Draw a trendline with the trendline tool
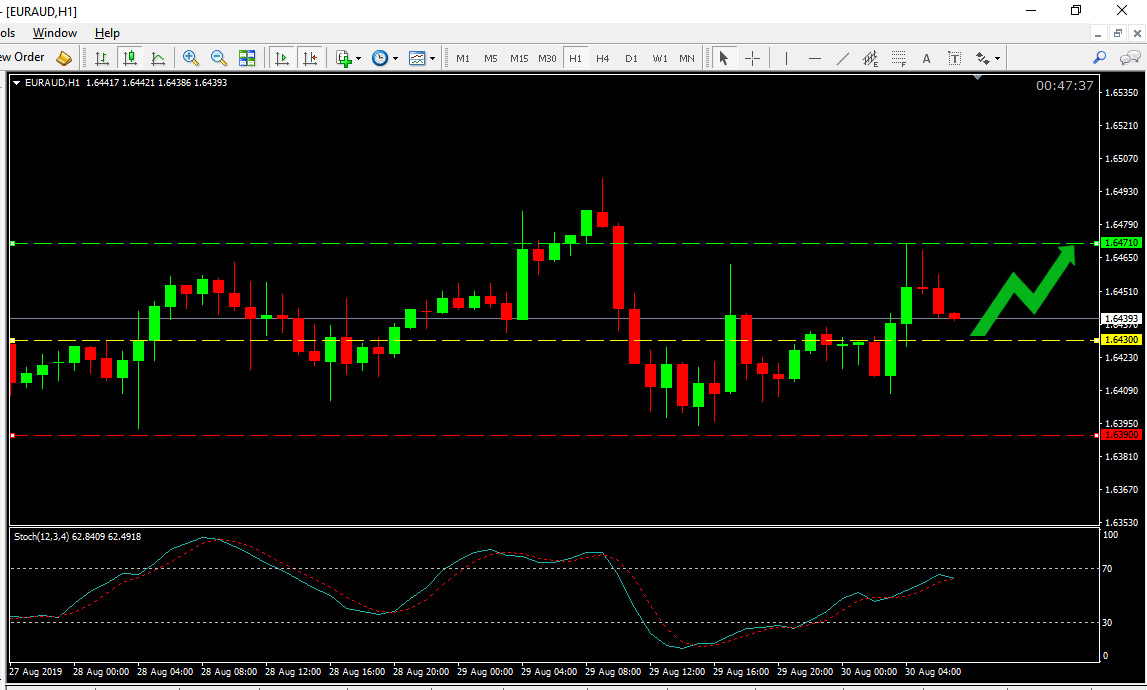The width and height of the screenshot is (1147, 690). tap(843, 58)
